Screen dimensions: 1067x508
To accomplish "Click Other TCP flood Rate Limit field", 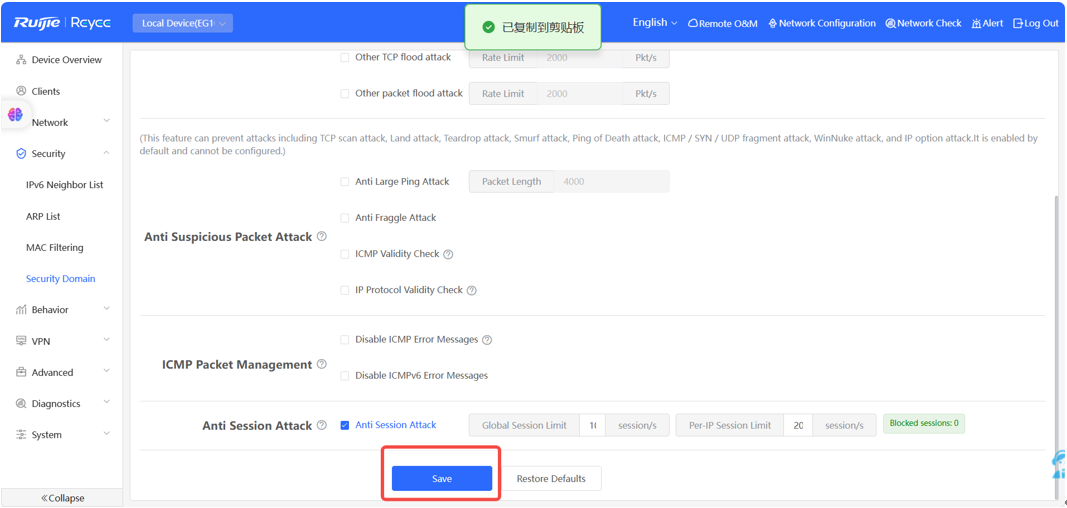I will tap(580, 58).
